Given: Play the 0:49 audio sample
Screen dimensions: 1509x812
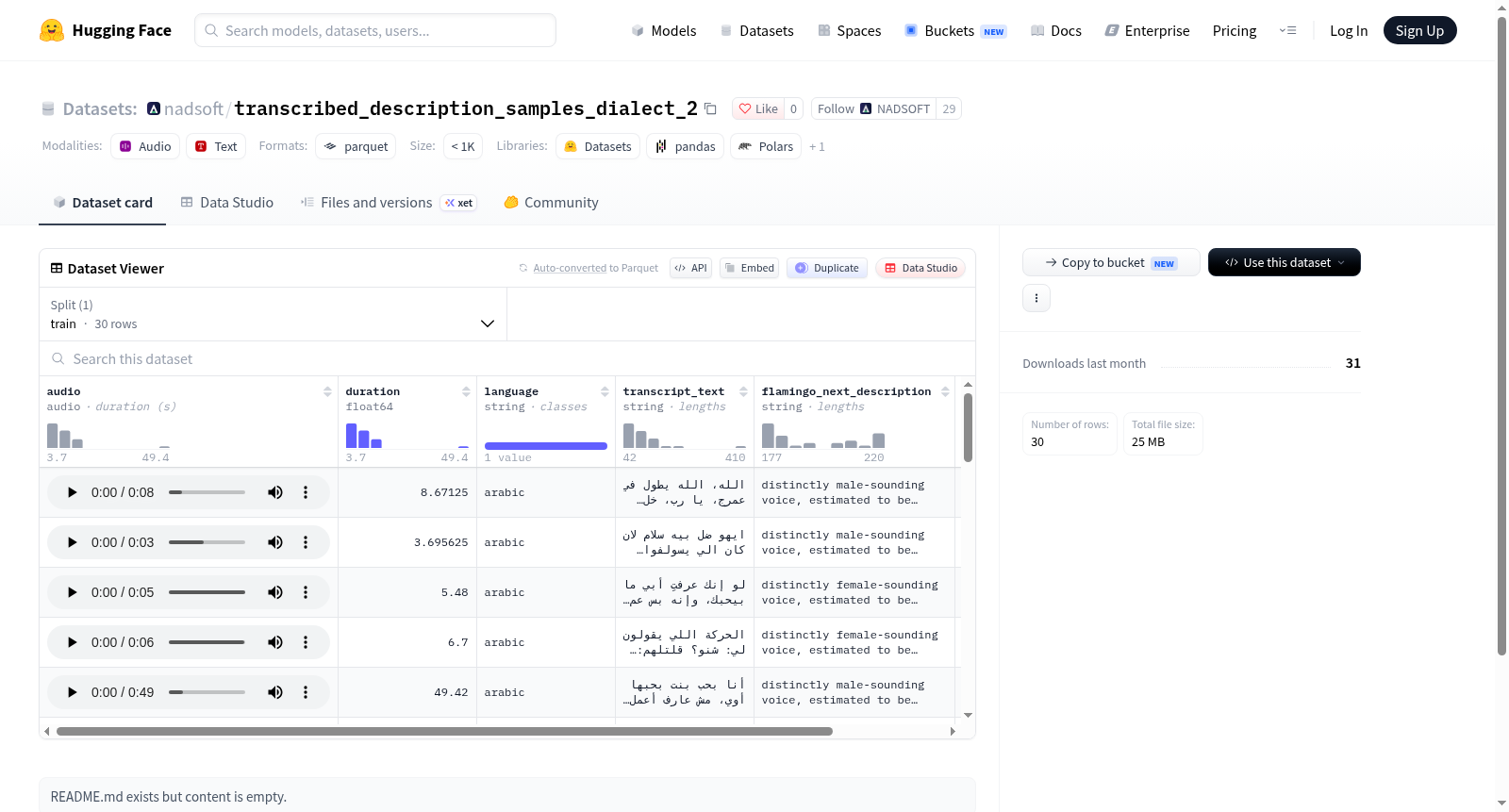Looking at the screenshot, I should click(73, 692).
